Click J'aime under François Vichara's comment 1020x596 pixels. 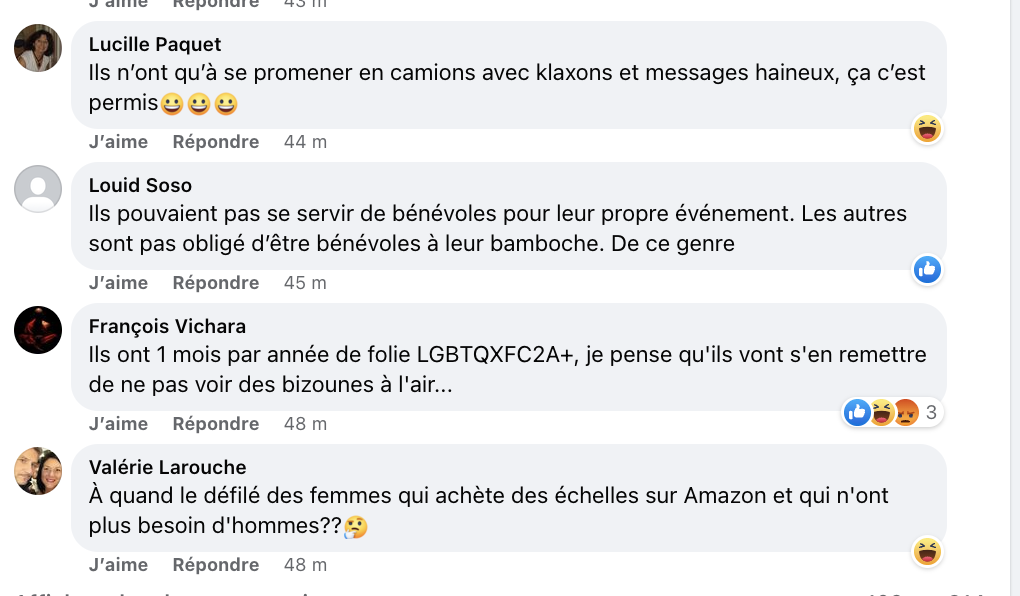point(118,424)
